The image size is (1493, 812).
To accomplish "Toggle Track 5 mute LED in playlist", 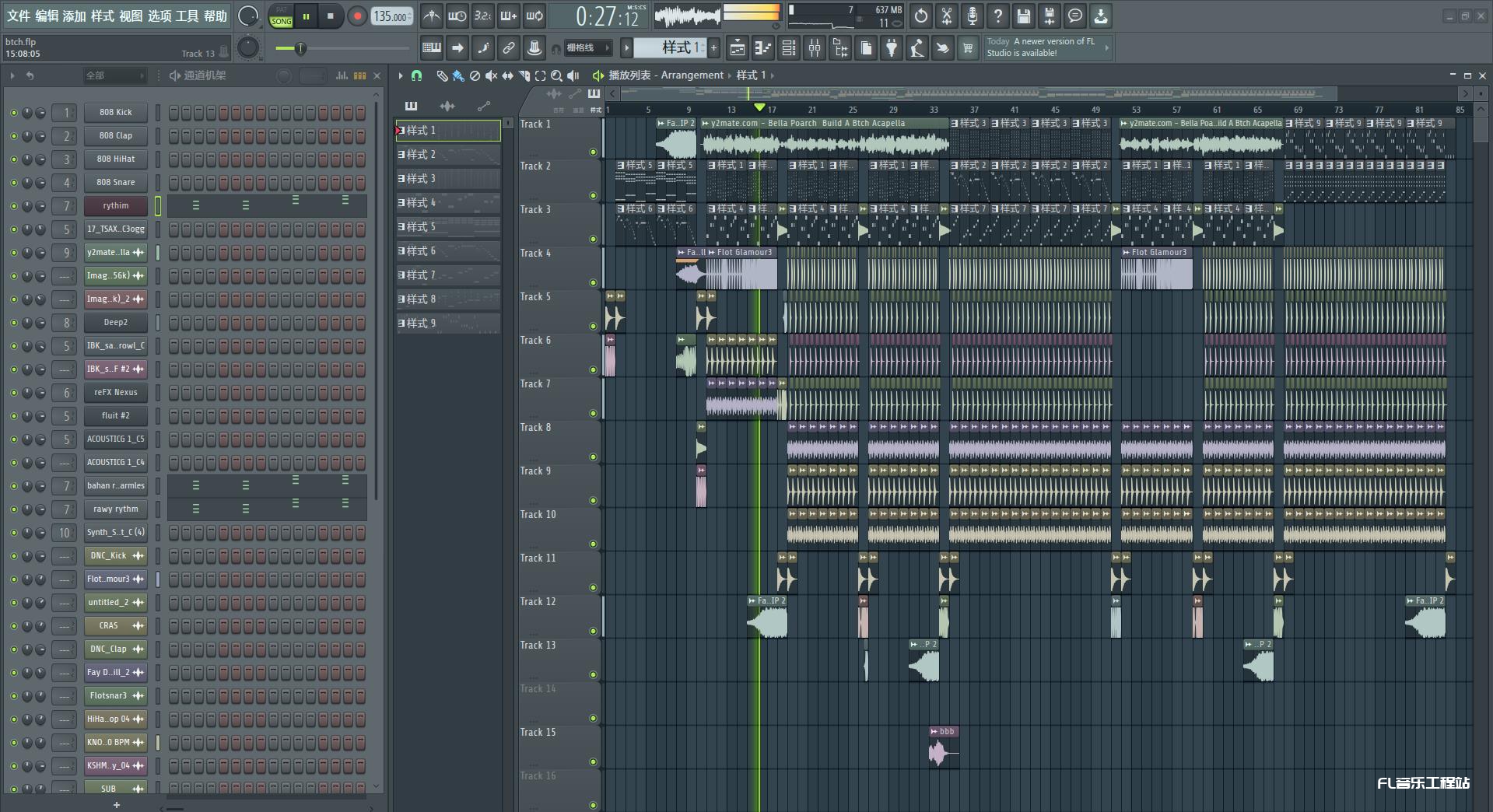I will (x=593, y=326).
